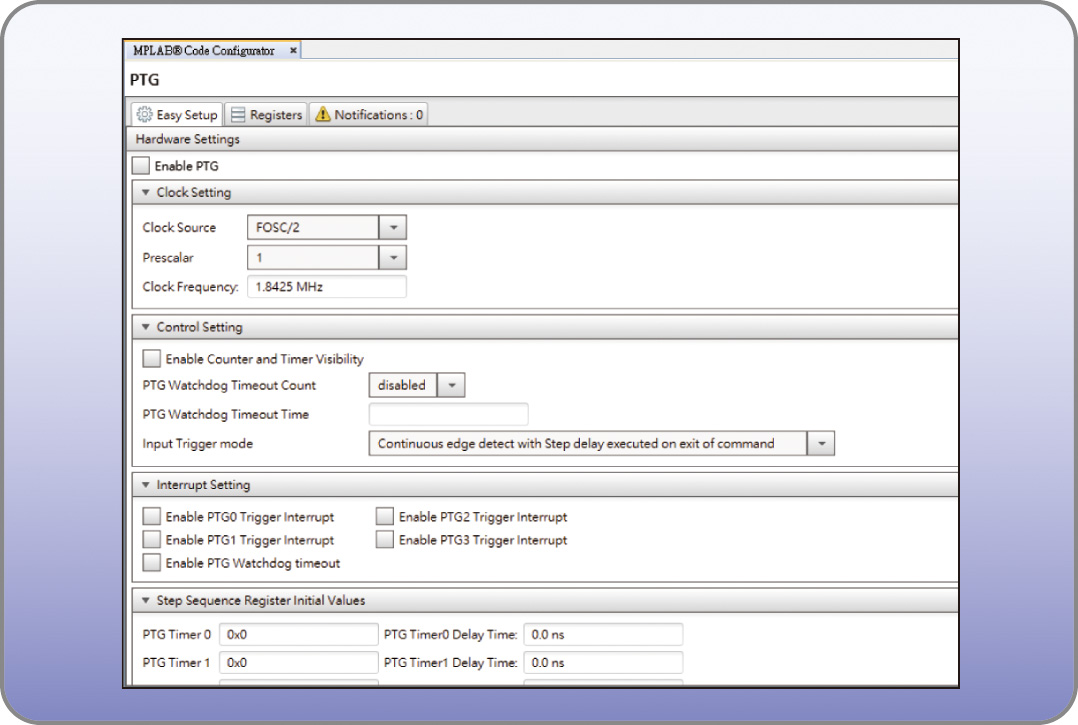This screenshot has width=1078, height=725.
Task: Enable the PTG Watchdog timeout checkbox
Action: pos(152,563)
